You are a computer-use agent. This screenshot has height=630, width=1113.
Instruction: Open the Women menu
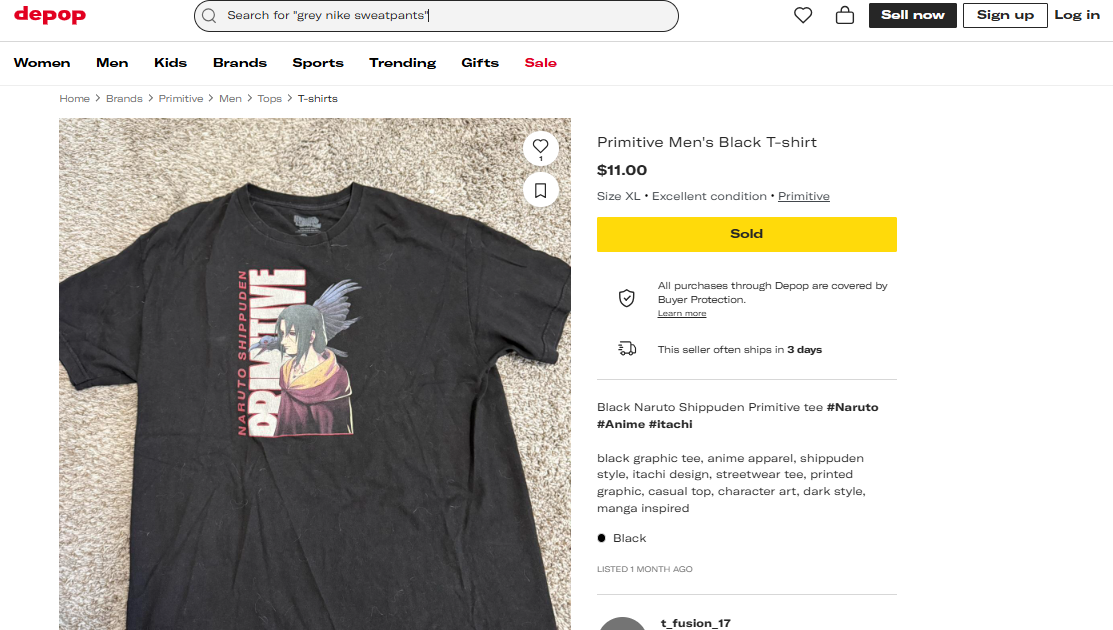(42, 63)
